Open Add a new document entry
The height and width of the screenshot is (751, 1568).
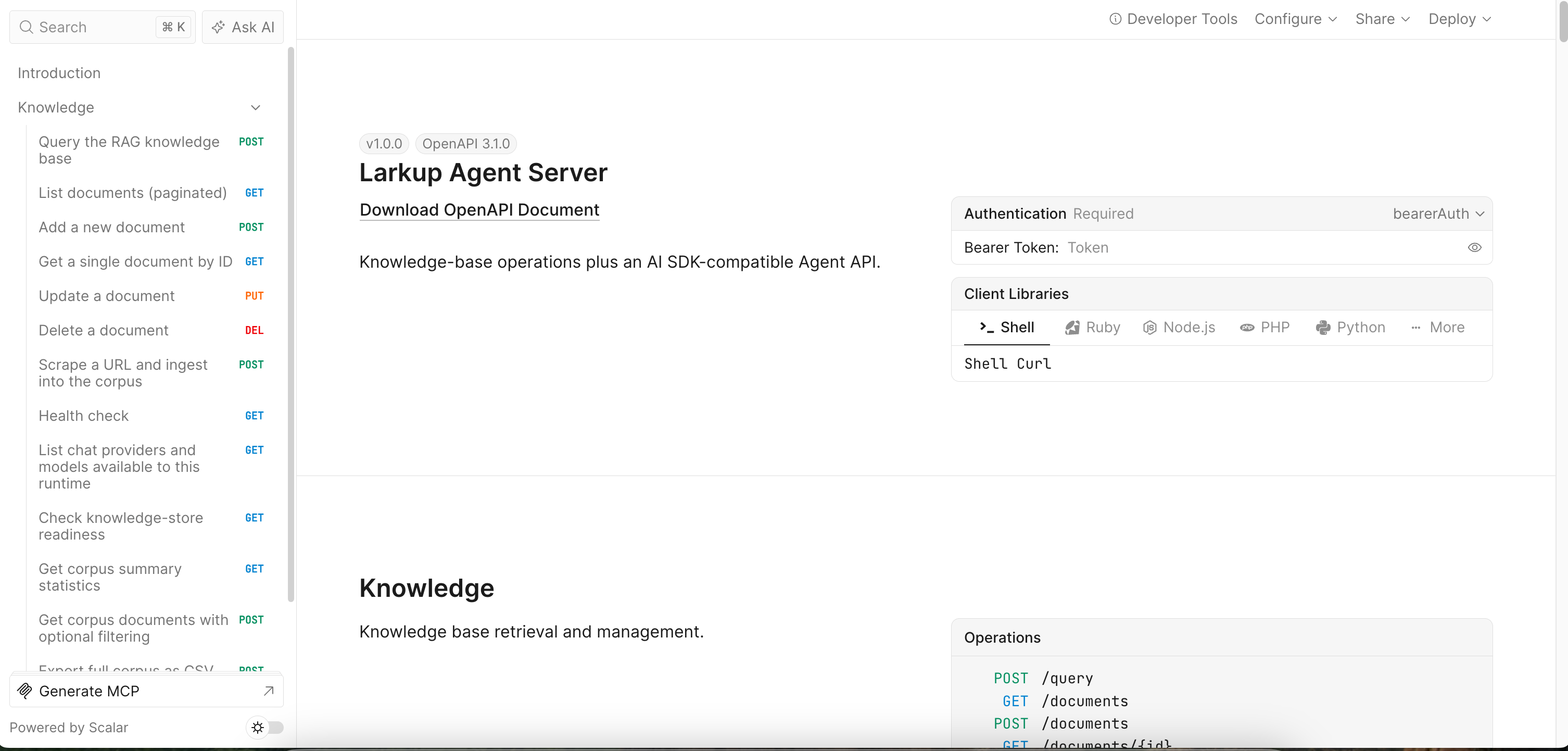click(x=151, y=227)
